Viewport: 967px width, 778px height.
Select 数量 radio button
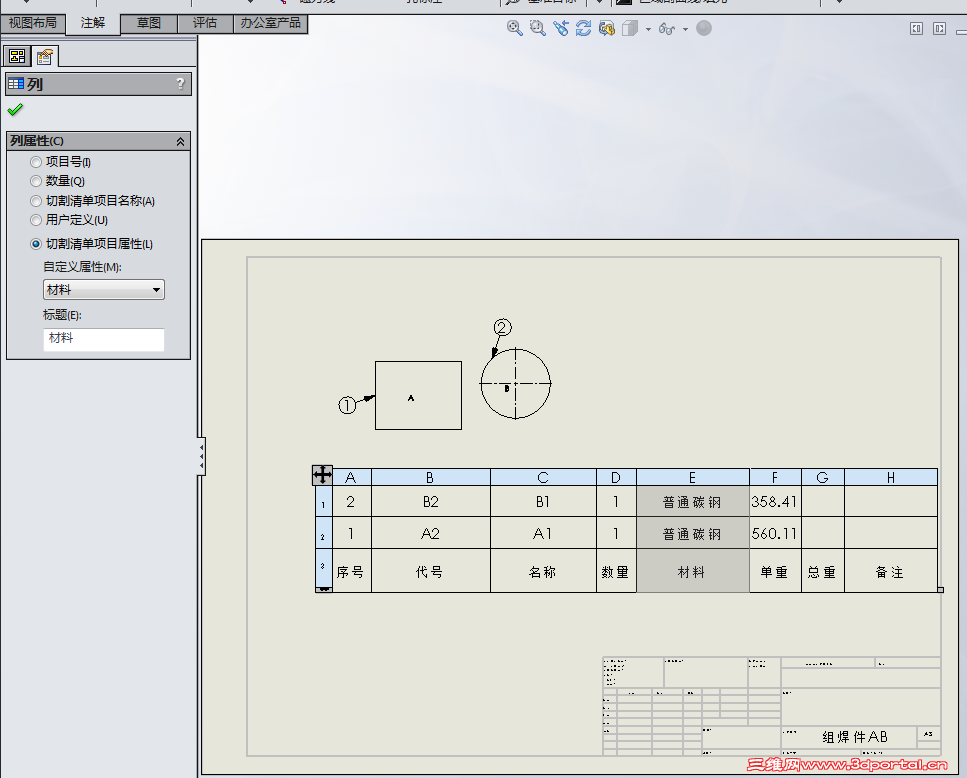pos(36,181)
